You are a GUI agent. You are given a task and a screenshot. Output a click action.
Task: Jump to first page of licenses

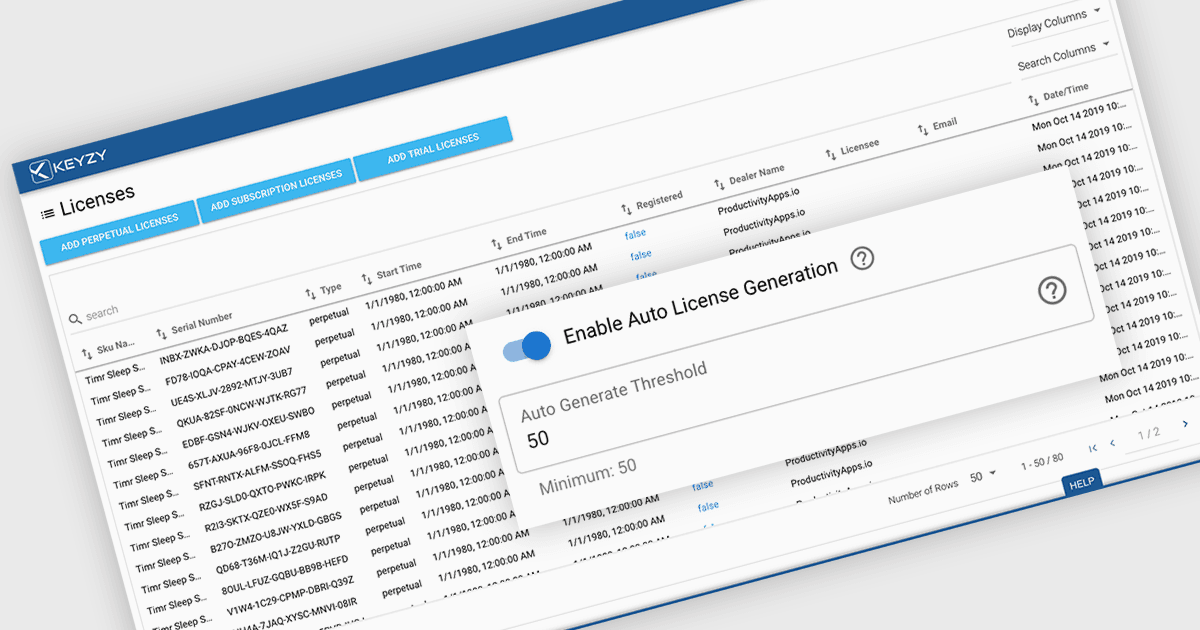[x=1093, y=447]
